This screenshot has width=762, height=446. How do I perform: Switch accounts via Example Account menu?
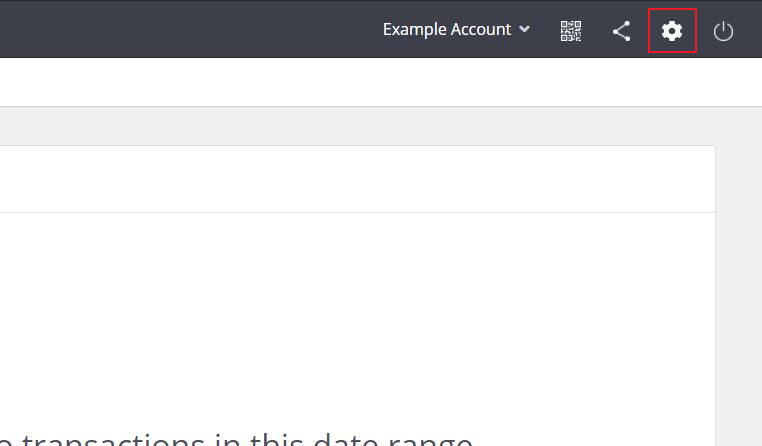coord(456,30)
